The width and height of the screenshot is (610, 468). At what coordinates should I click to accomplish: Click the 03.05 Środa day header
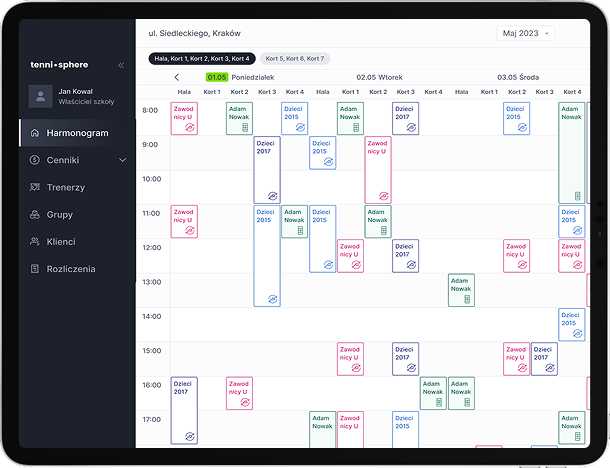518,77
